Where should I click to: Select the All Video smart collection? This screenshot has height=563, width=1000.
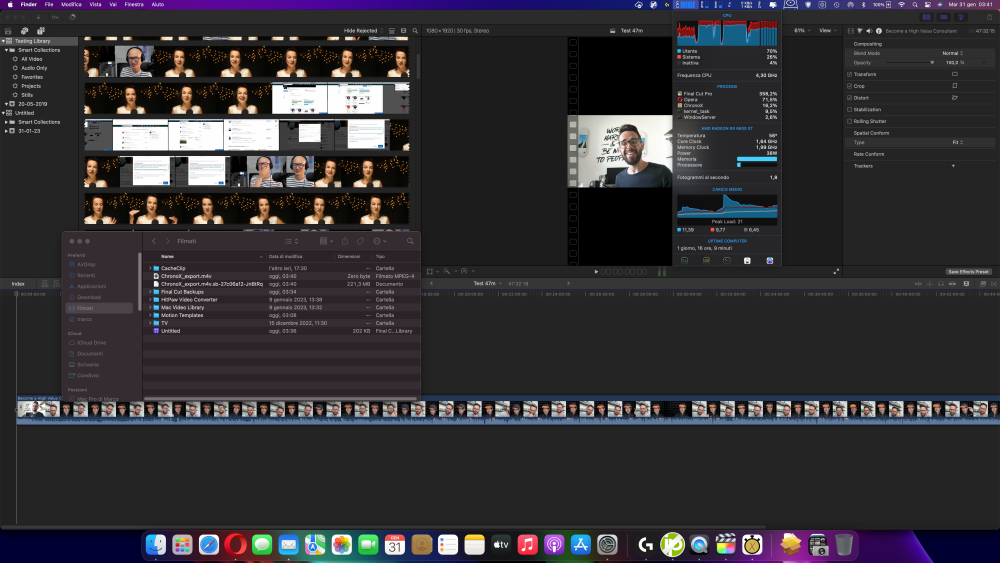(31, 59)
